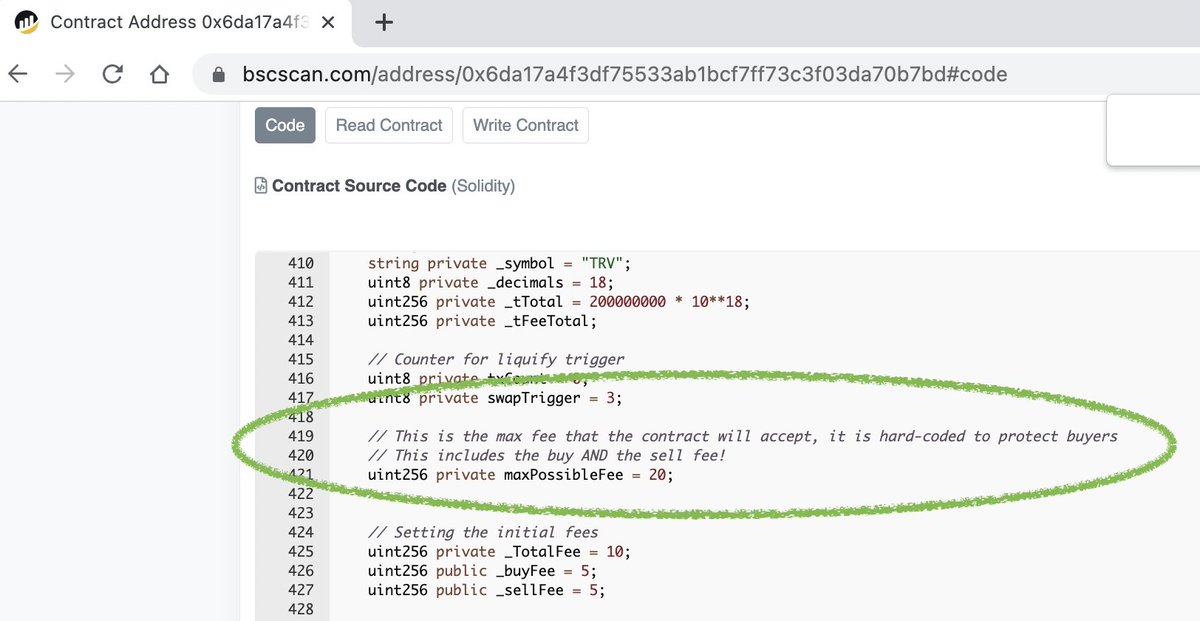Click the _TotalFee = 10 line

click(x=499, y=551)
